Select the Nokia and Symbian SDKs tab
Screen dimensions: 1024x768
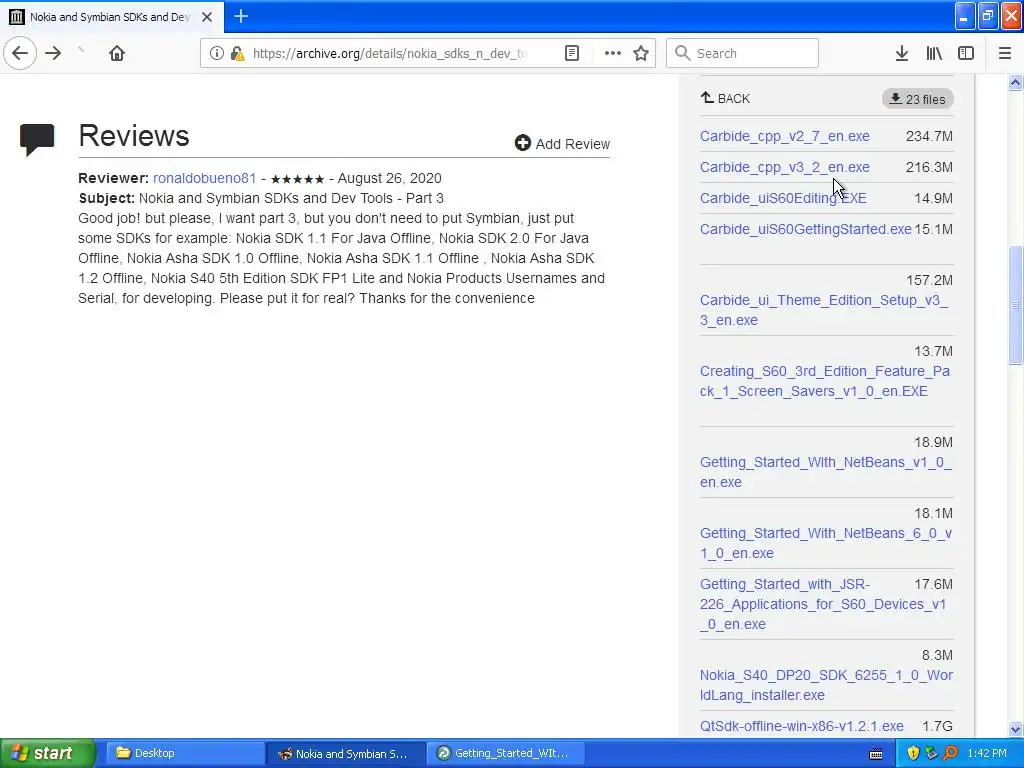tap(112, 17)
